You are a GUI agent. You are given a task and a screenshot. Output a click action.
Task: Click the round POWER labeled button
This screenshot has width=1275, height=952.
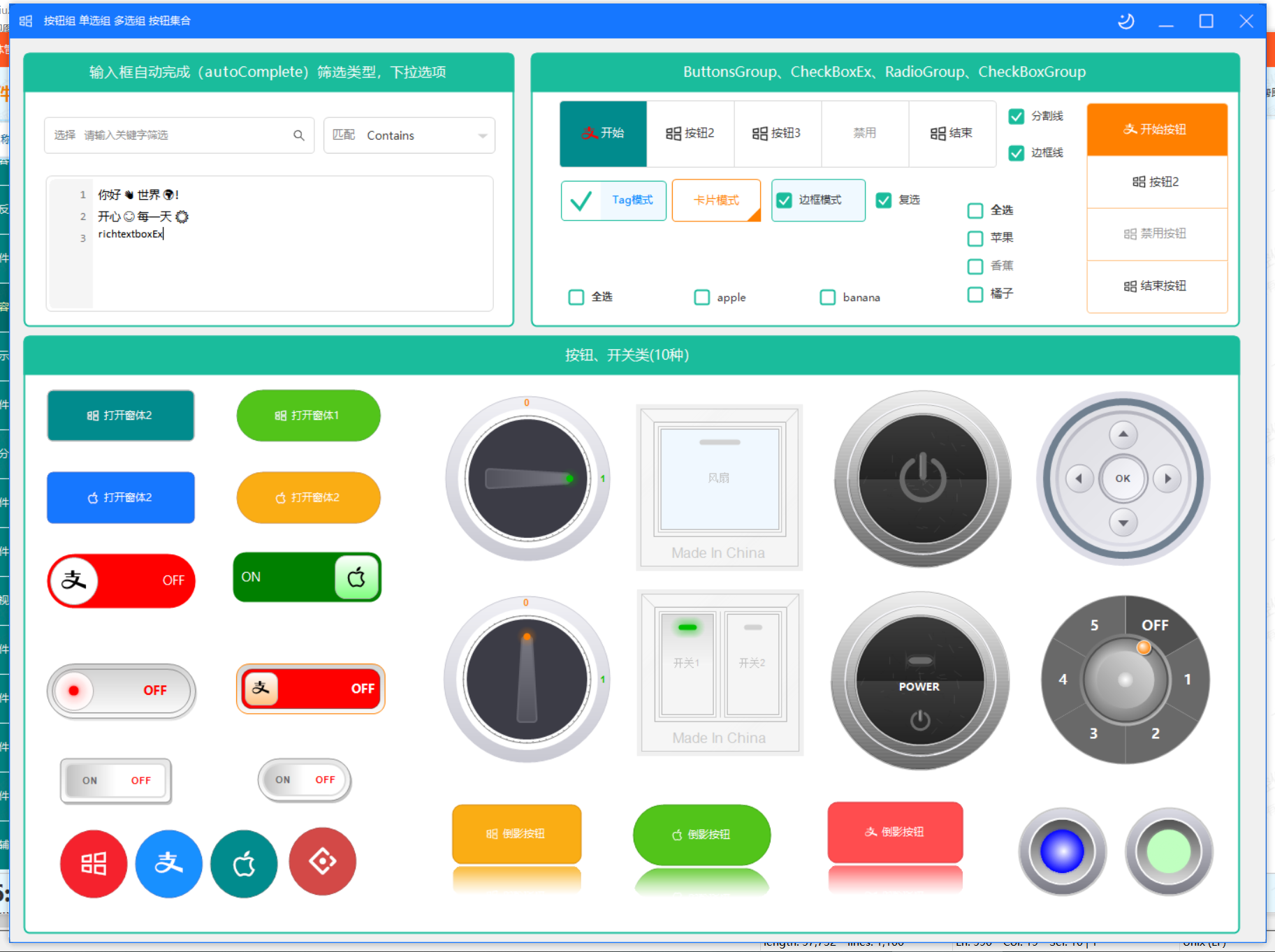920,681
